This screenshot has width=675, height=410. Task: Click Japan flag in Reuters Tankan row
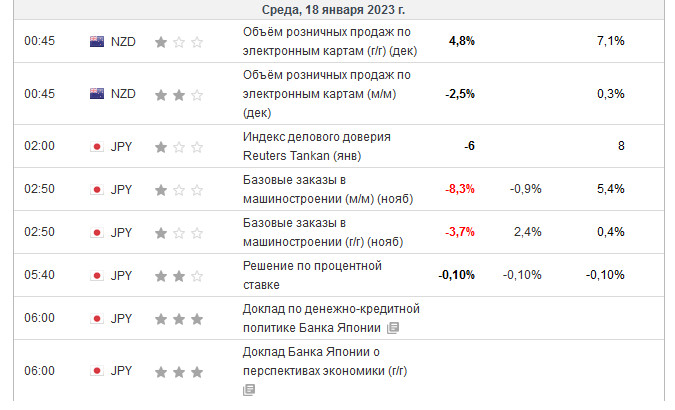97,146
